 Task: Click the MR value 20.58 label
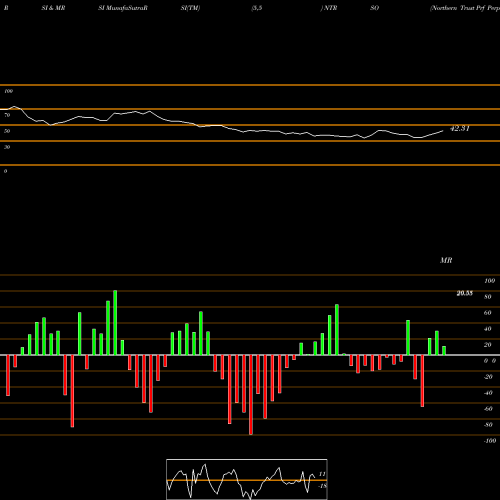(x=465, y=293)
